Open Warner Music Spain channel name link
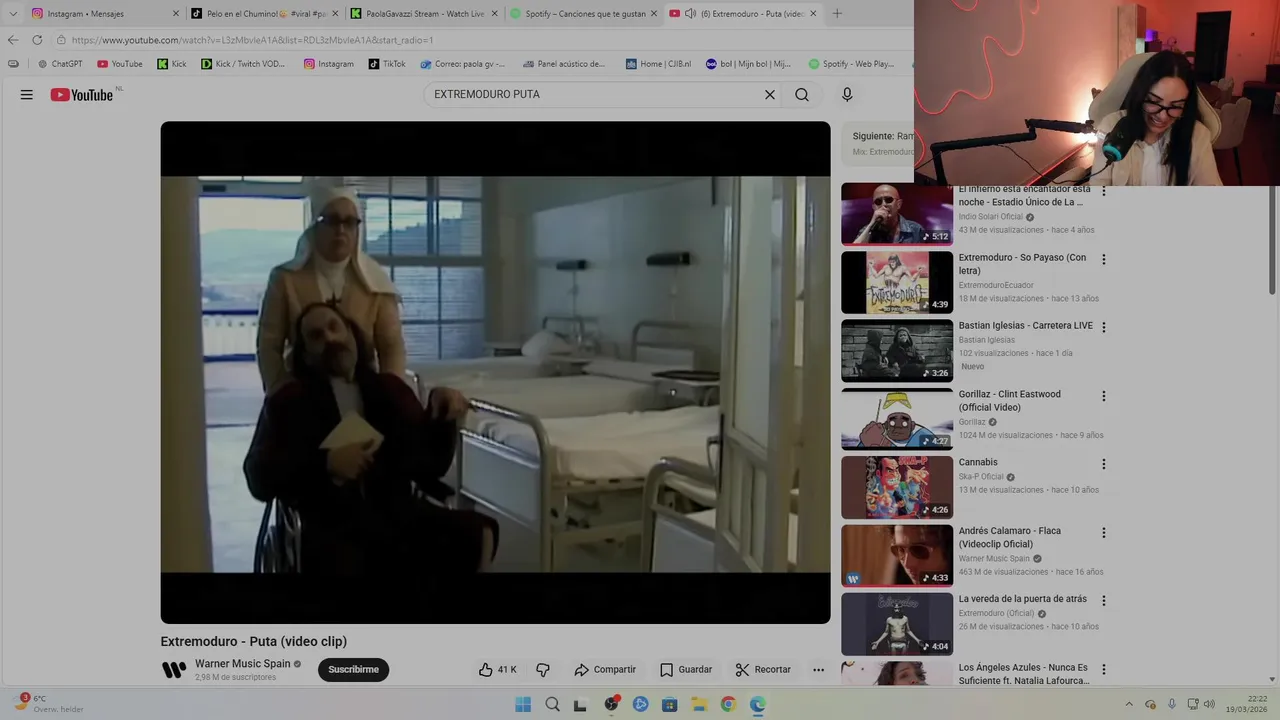The width and height of the screenshot is (1280, 720). click(x=242, y=664)
